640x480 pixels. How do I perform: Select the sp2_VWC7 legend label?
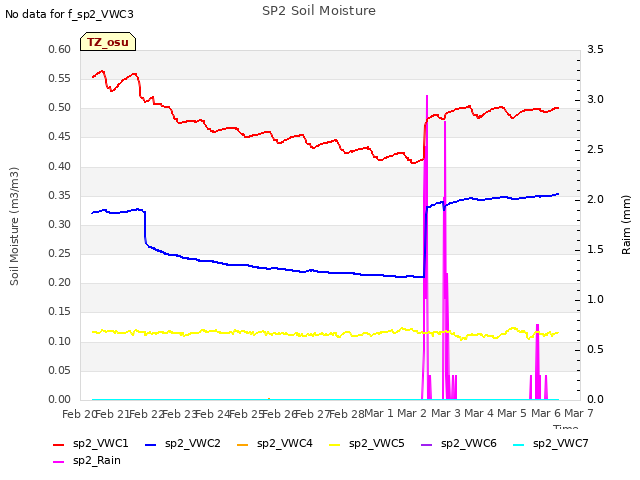coord(560,444)
